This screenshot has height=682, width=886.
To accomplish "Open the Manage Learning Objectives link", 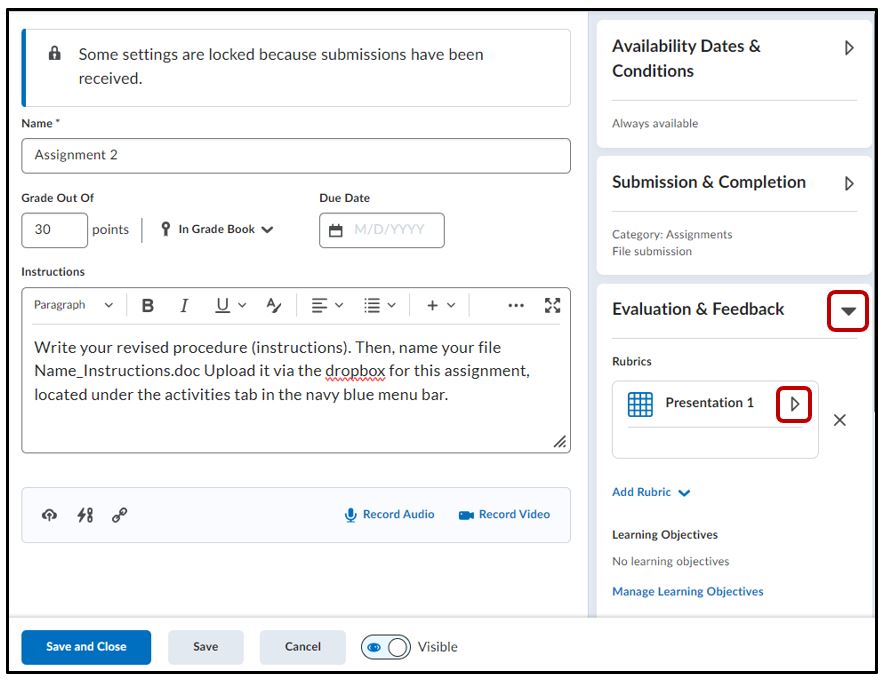I will [687, 592].
